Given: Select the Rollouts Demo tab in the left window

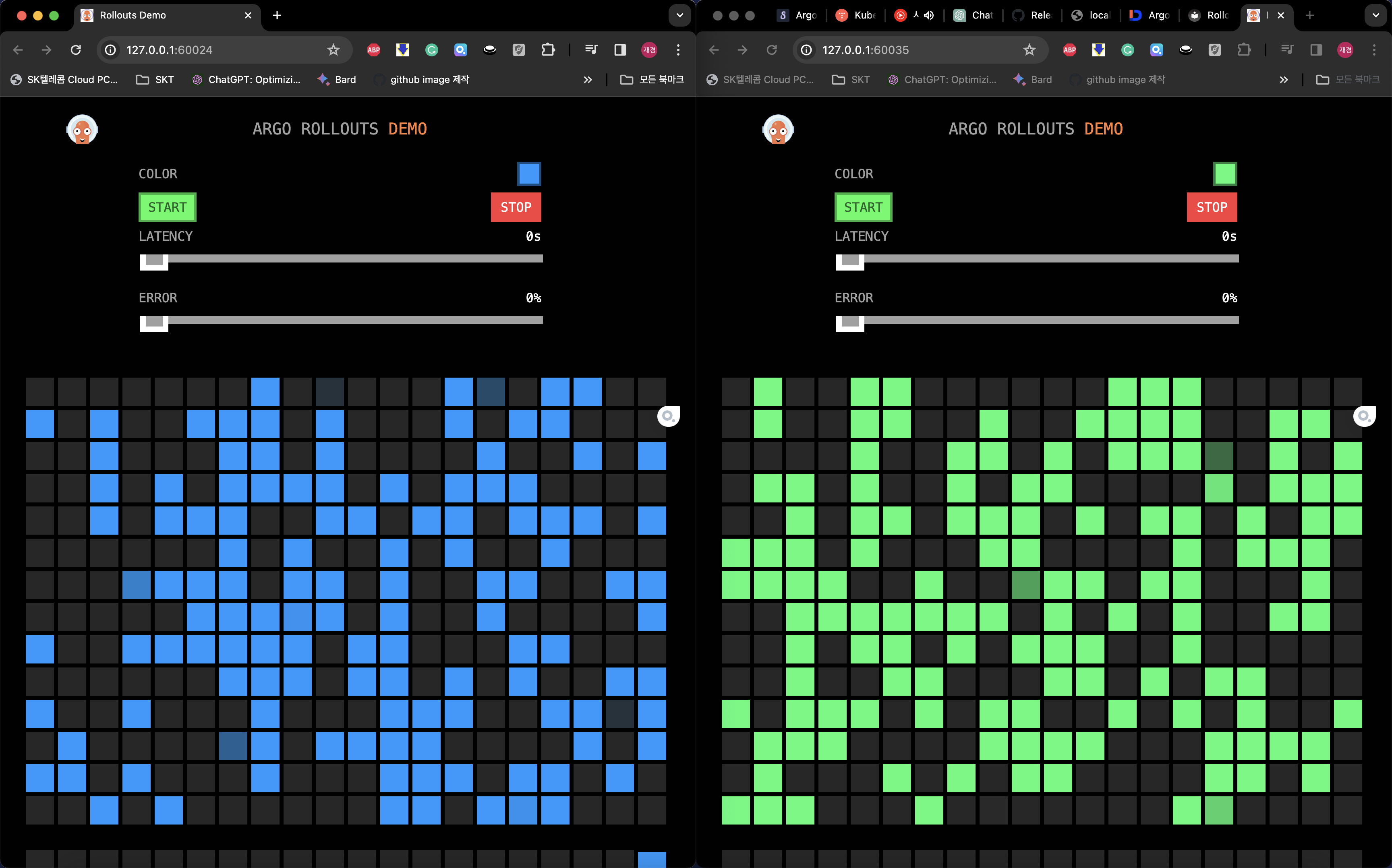Looking at the screenshot, I should (167, 15).
